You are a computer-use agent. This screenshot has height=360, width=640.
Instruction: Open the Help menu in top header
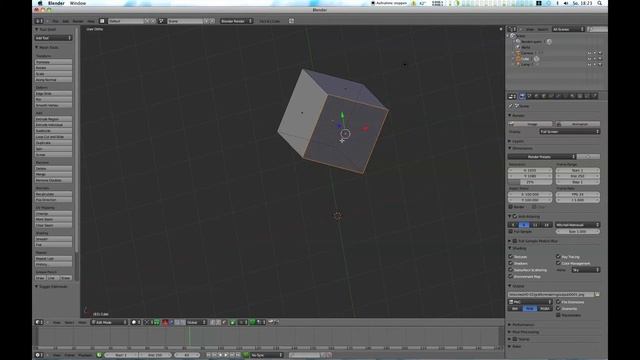91,21
